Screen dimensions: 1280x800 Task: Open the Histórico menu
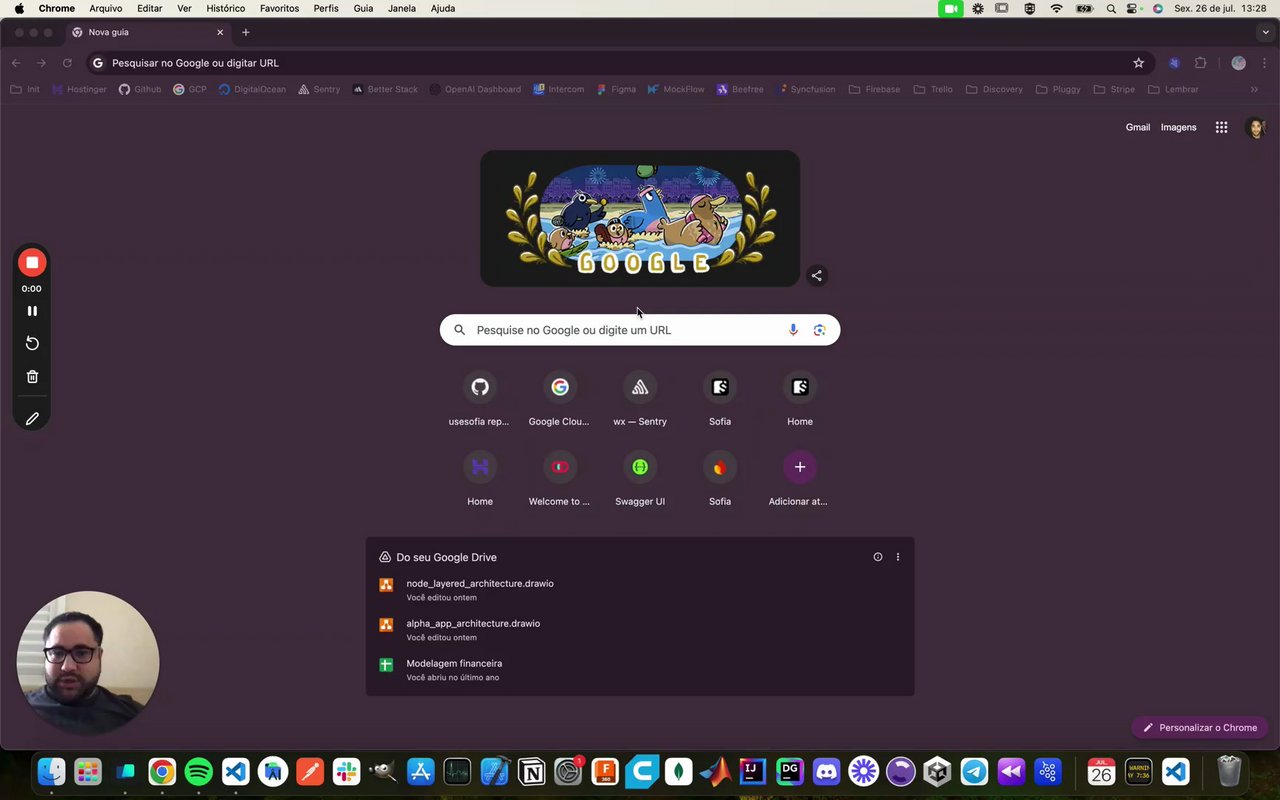(225, 8)
